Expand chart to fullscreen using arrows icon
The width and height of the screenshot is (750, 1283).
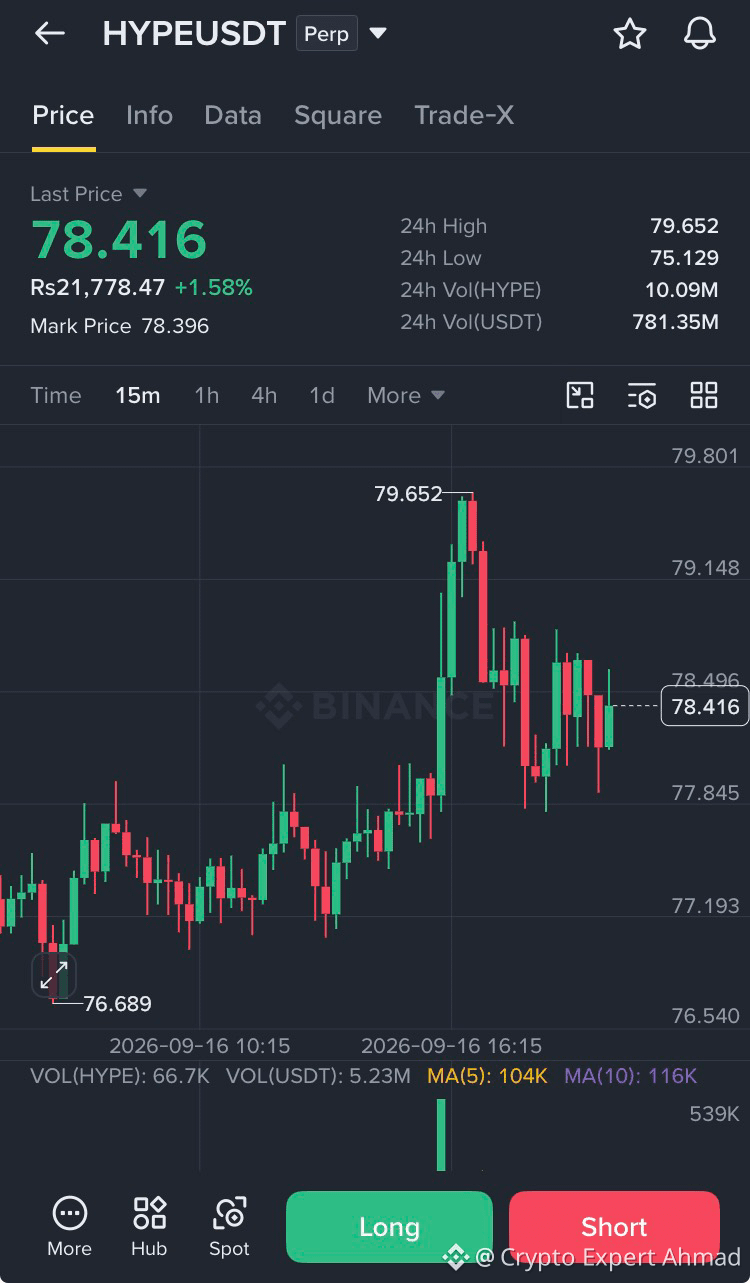pyautogui.click(x=54, y=975)
